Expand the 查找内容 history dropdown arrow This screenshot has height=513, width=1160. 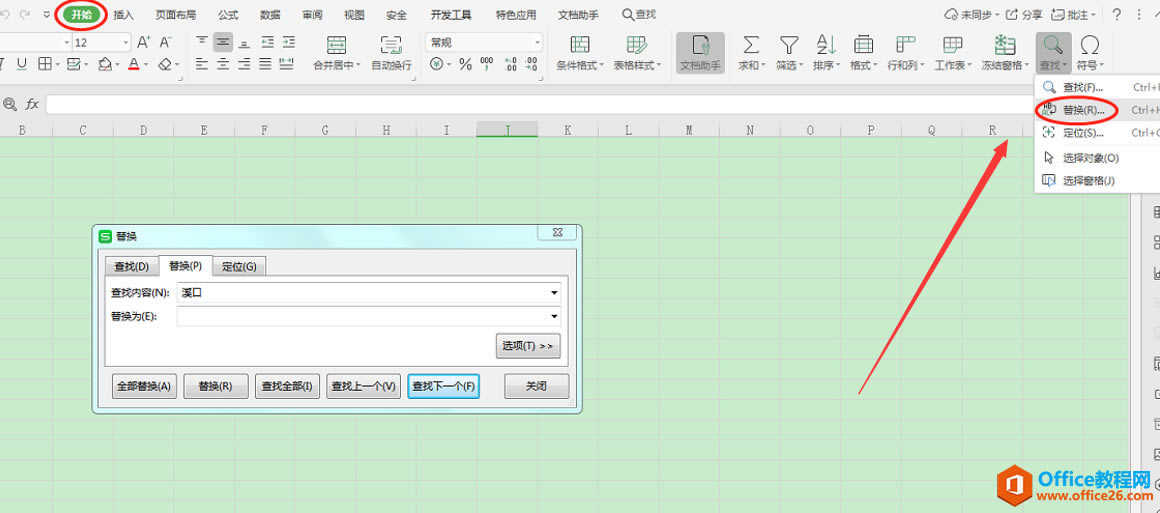(x=554, y=293)
